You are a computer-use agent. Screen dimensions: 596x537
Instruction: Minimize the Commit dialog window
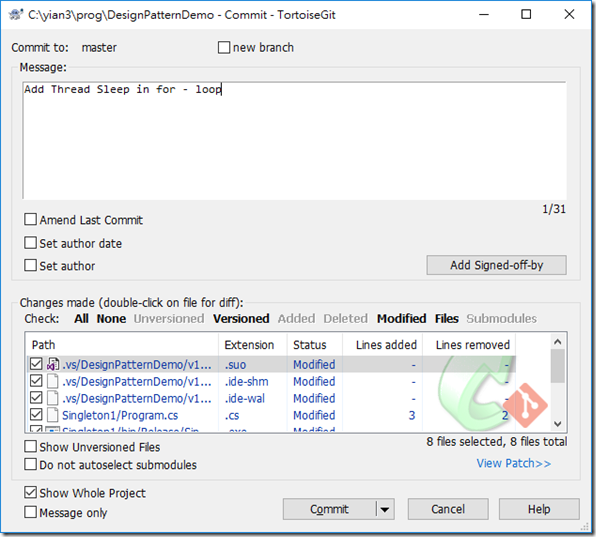pos(484,14)
